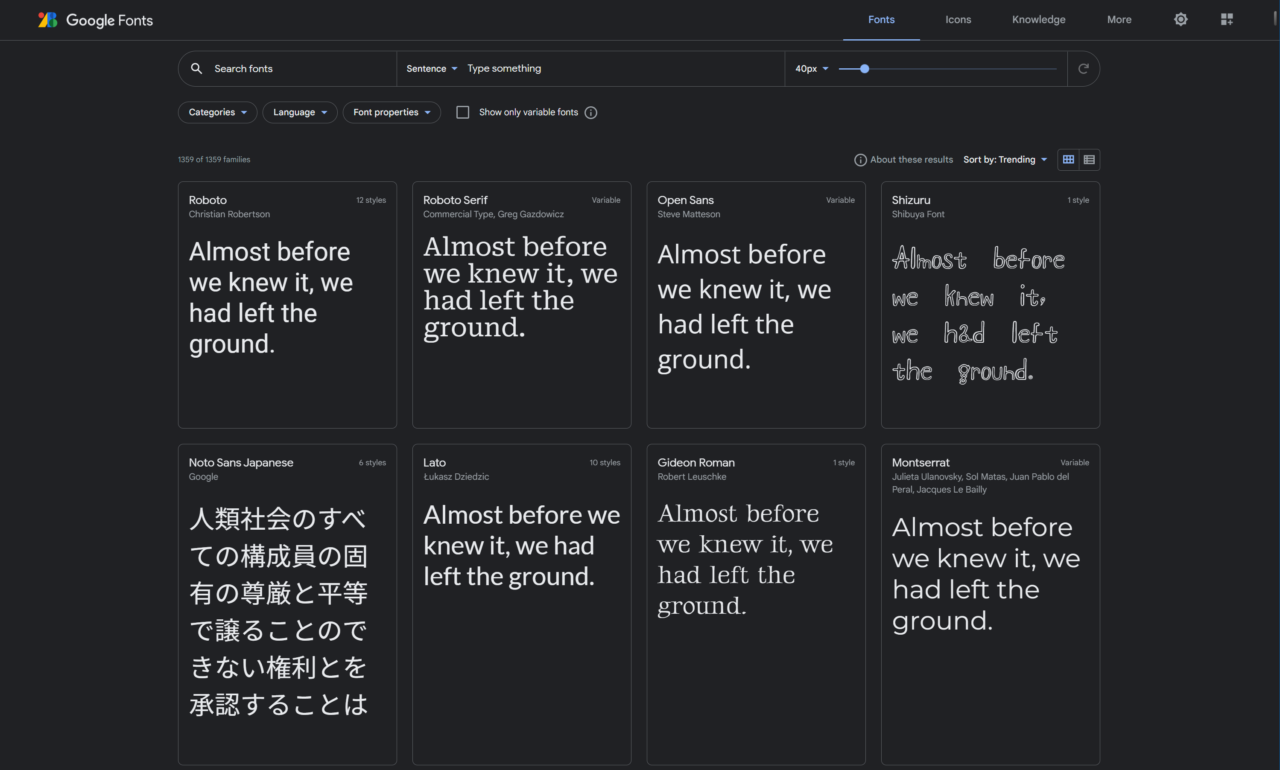This screenshot has width=1280, height=770.
Task: Open the Sentence preview type dropdown
Action: [432, 69]
